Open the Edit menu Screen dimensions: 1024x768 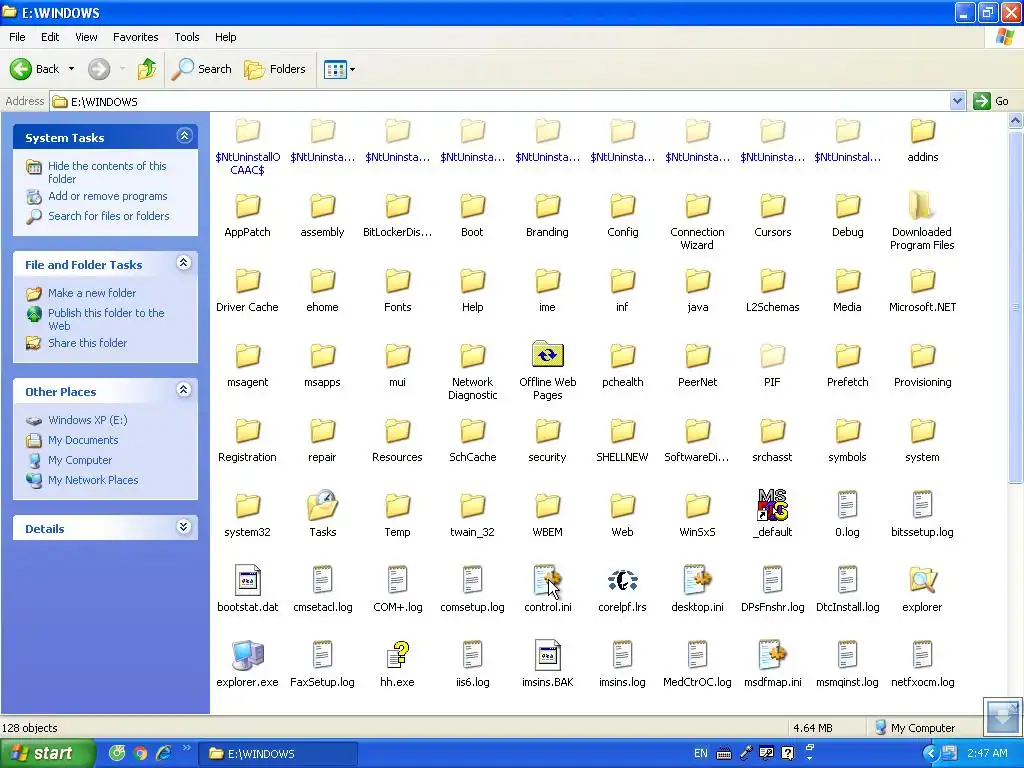(x=50, y=37)
